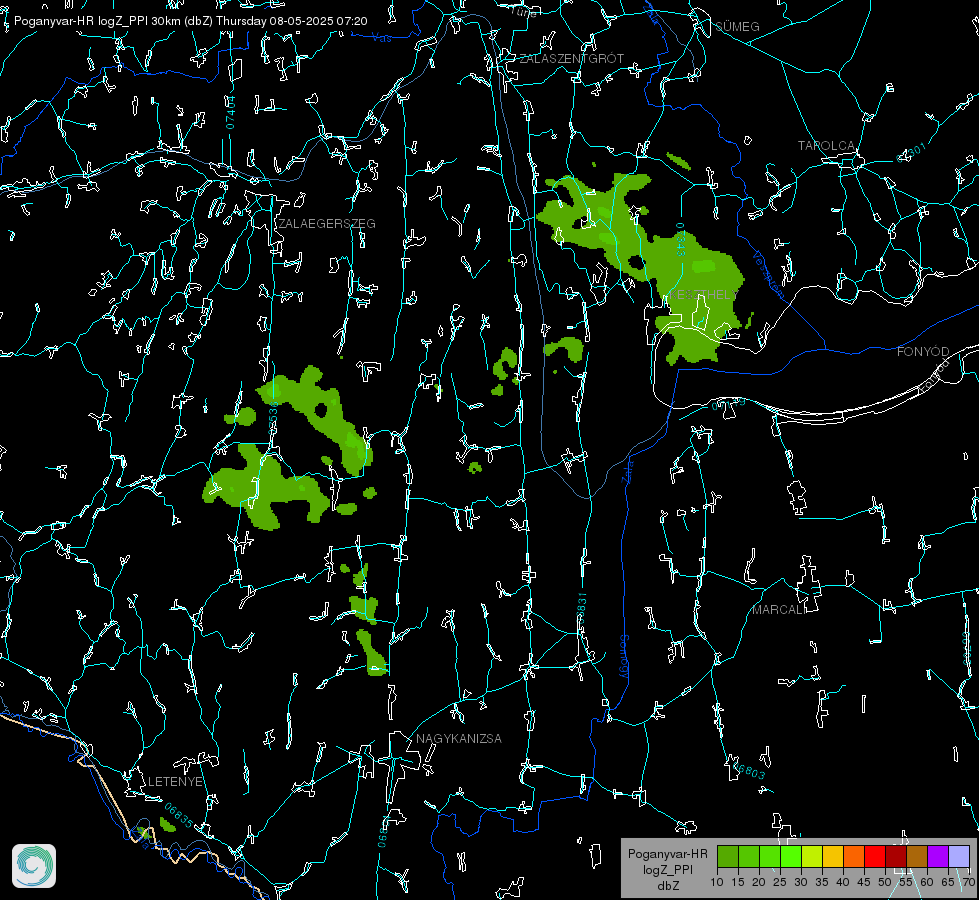
Task: Click the TAPOLCA town label
Action: coord(826,146)
